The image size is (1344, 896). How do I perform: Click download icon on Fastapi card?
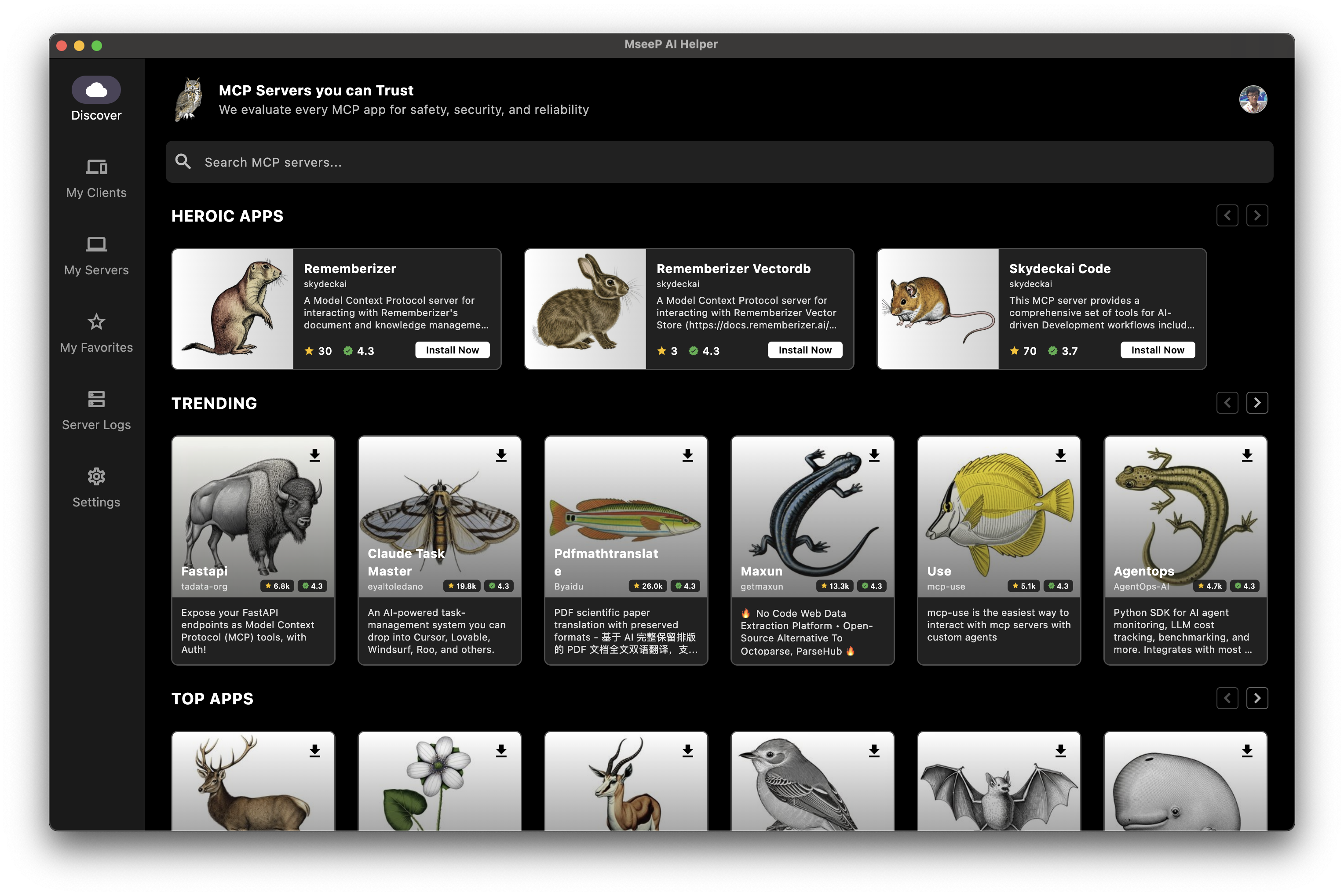[x=314, y=455]
